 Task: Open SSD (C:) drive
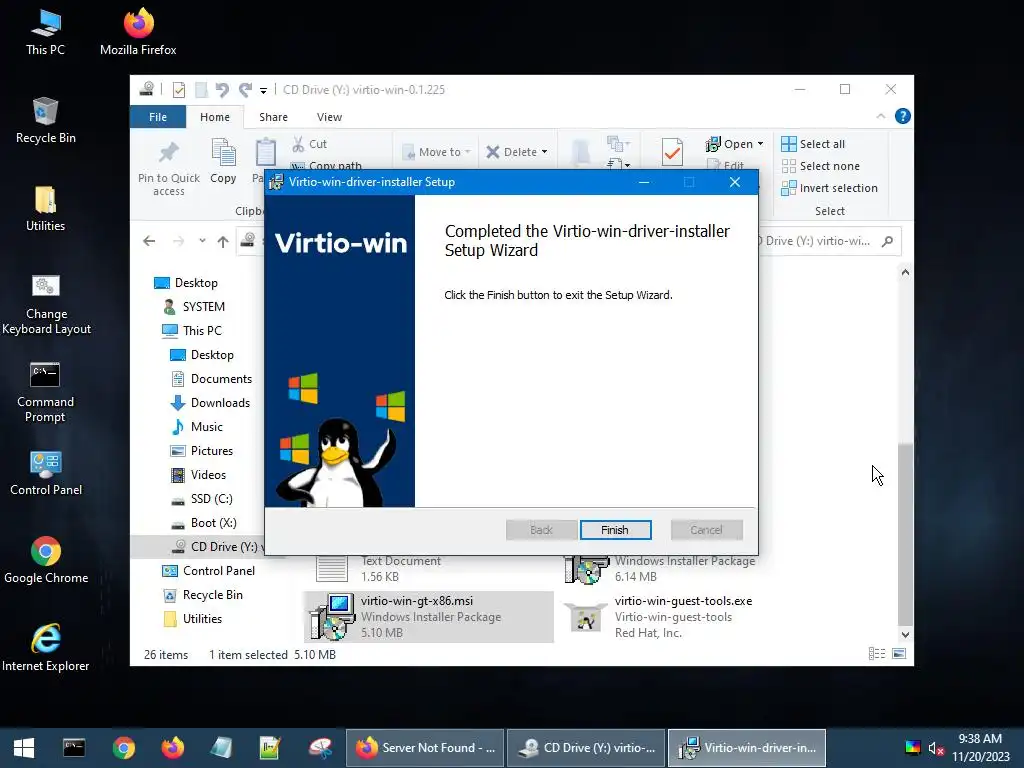(x=201, y=499)
